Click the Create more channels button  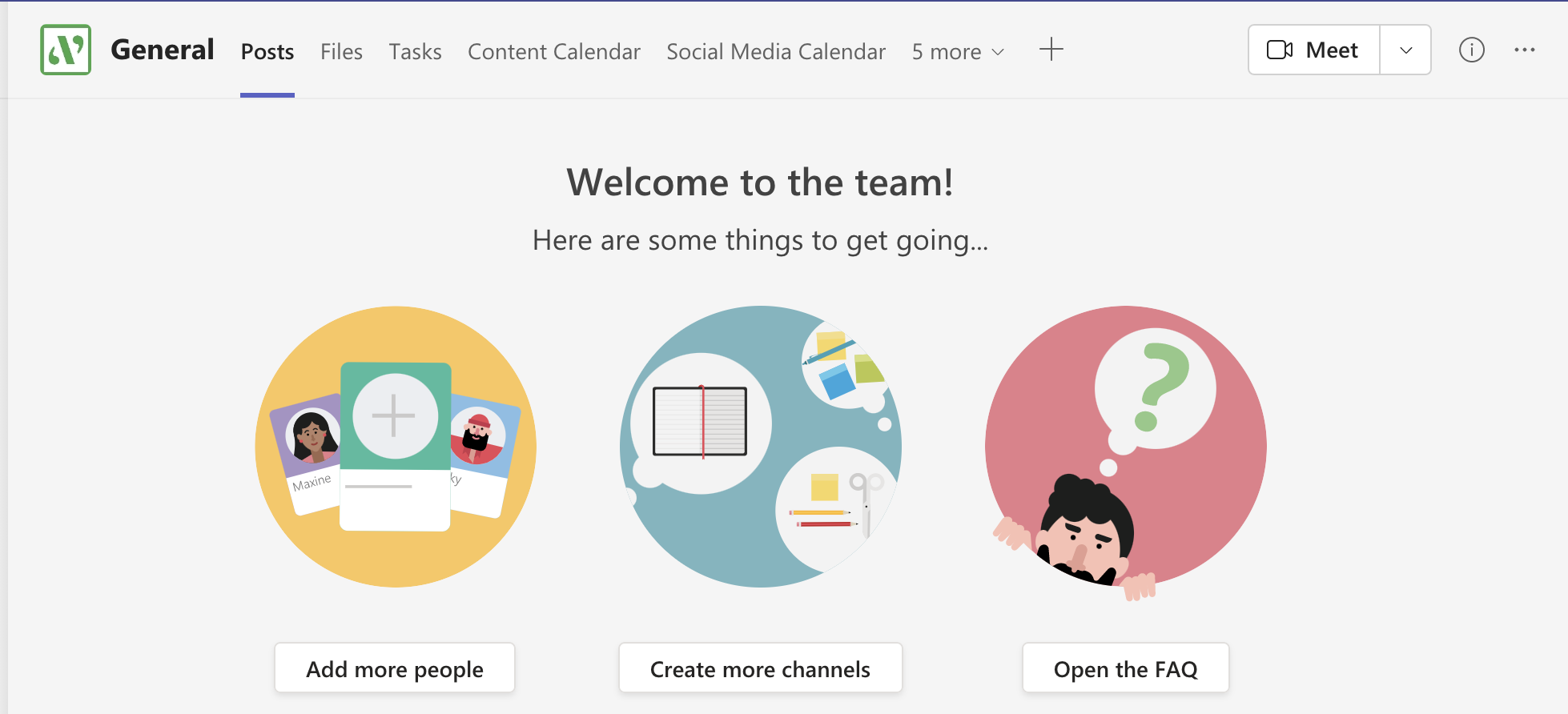click(760, 668)
